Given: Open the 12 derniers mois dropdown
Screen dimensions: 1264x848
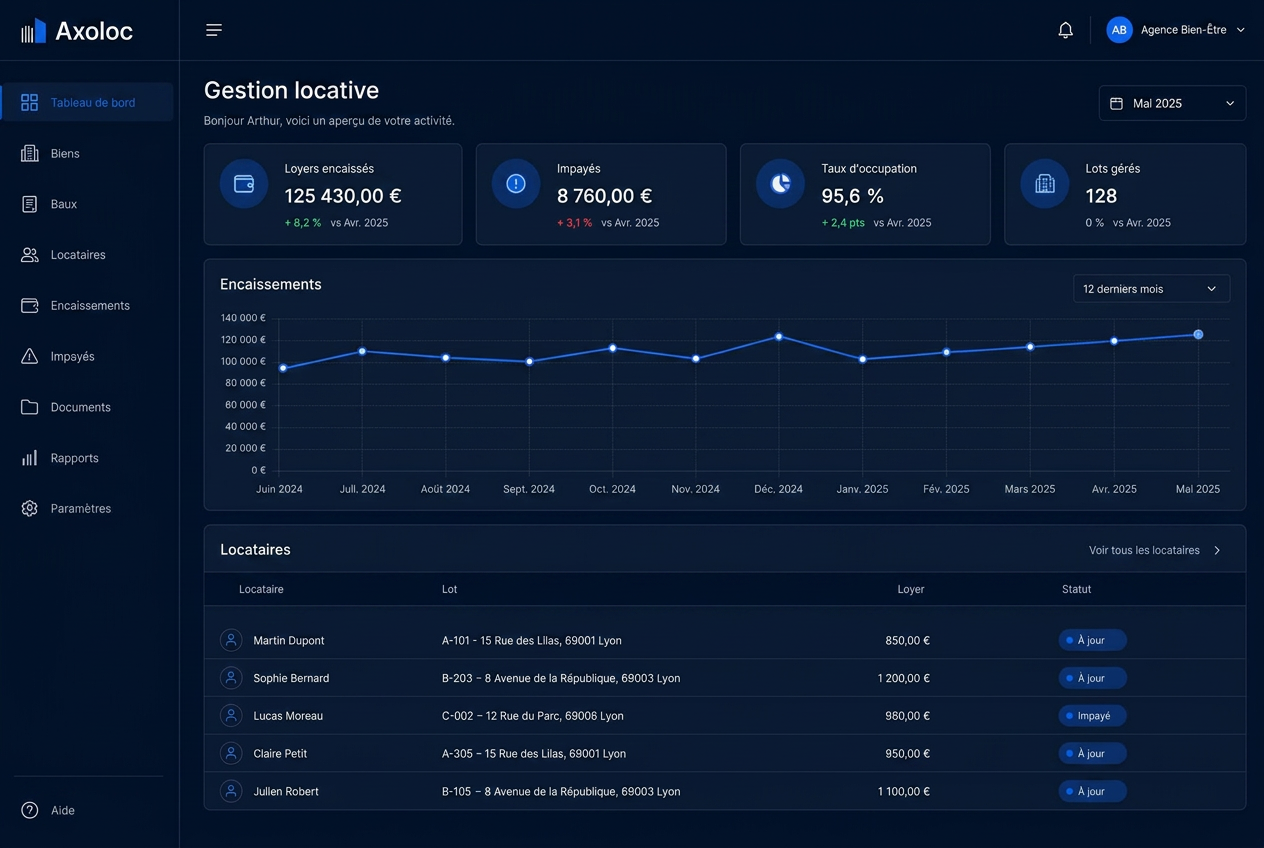Looking at the screenshot, I should coord(1151,289).
